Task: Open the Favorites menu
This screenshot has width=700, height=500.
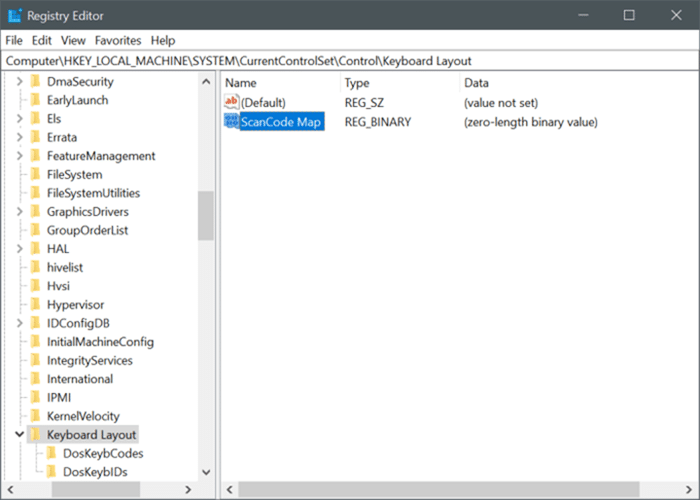Action: (x=118, y=41)
